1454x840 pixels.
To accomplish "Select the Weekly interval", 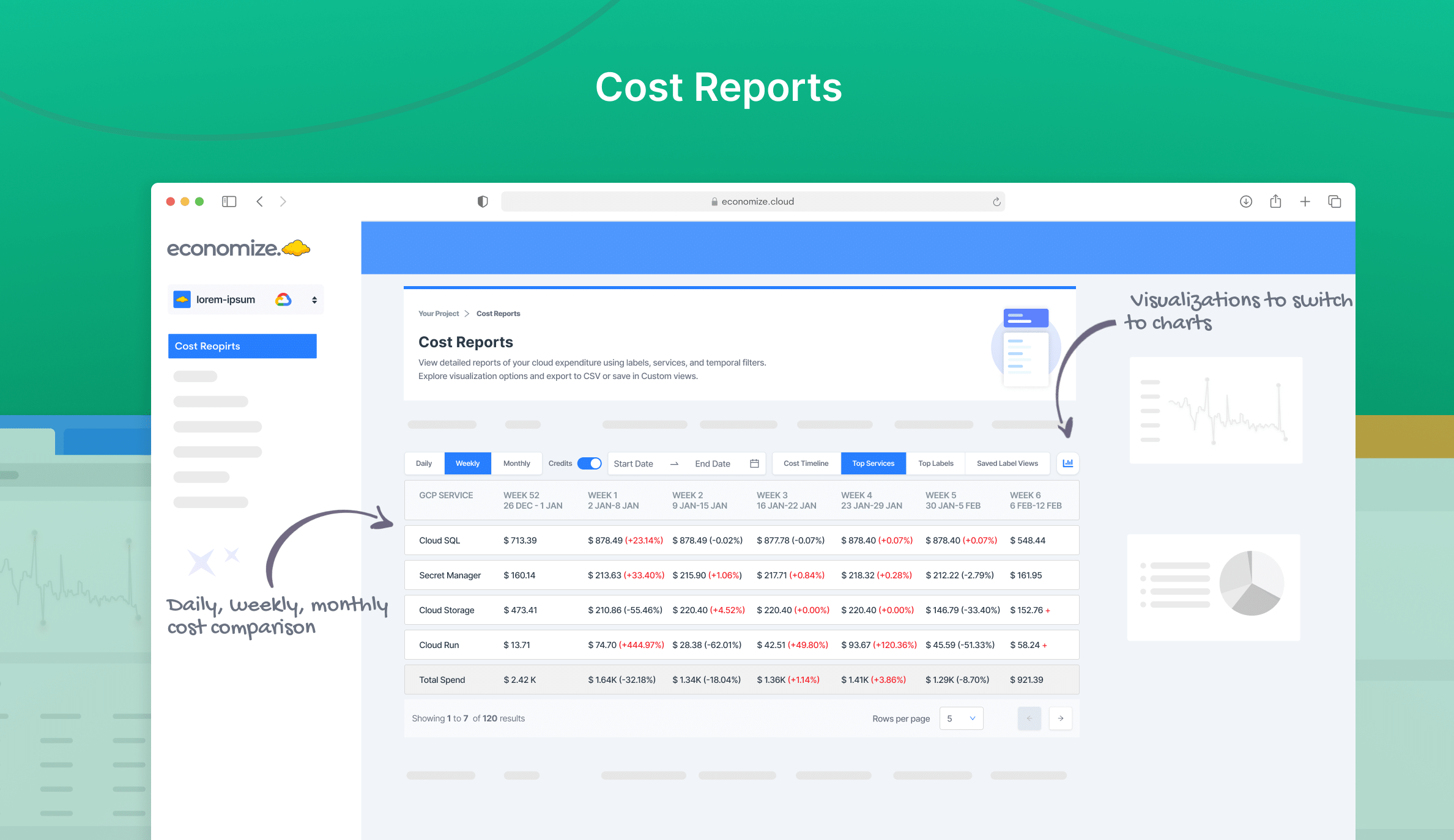I will point(467,463).
